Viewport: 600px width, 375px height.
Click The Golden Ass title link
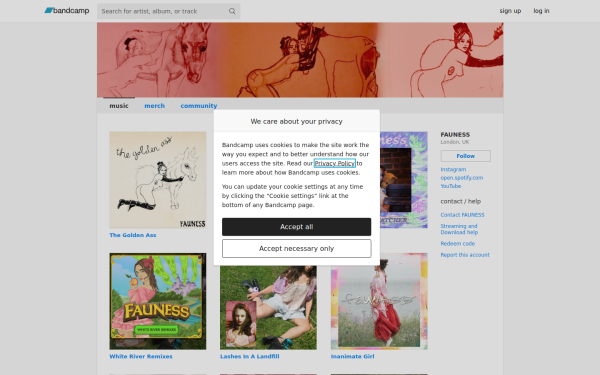tap(133, 235)
